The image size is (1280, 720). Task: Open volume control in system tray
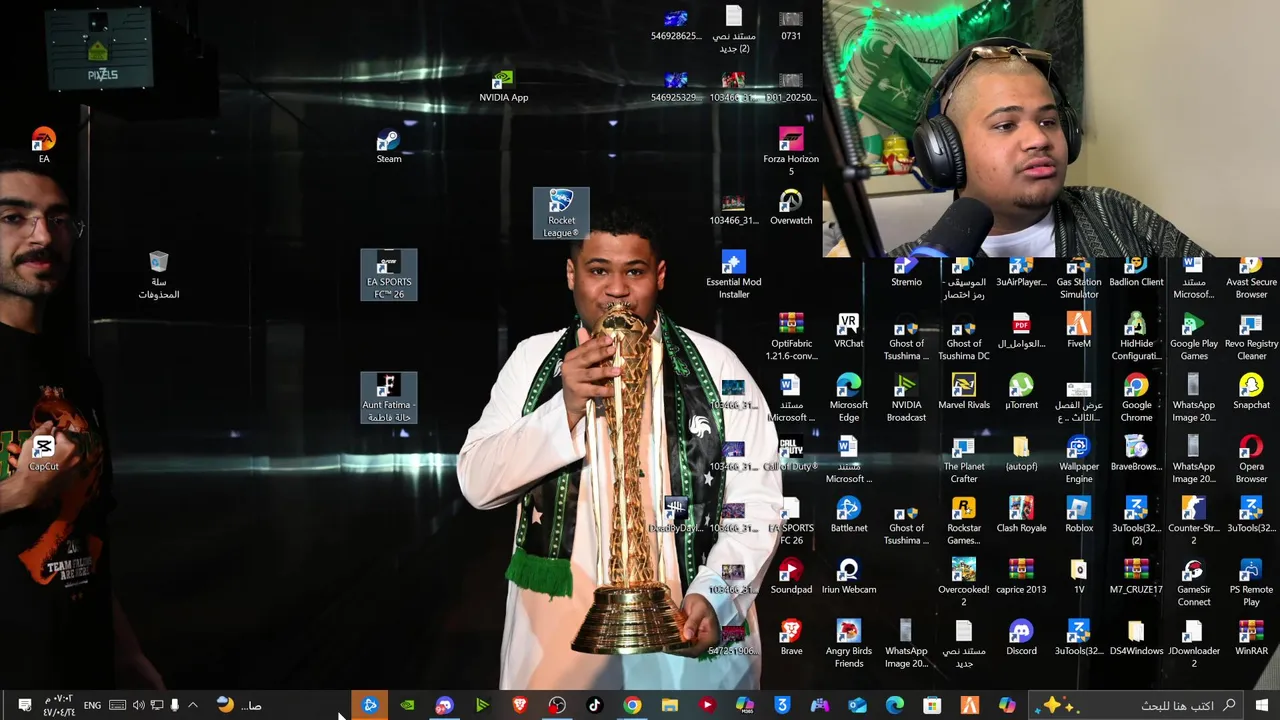point(138,705)
